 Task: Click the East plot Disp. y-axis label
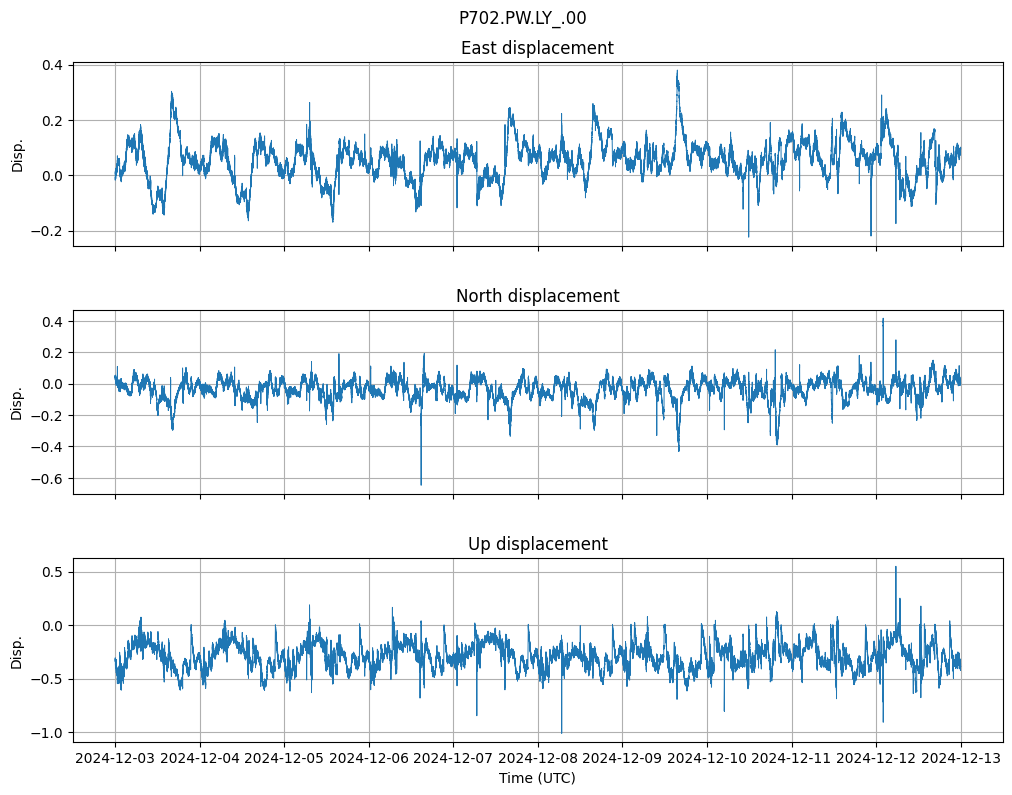pos(17,155)
